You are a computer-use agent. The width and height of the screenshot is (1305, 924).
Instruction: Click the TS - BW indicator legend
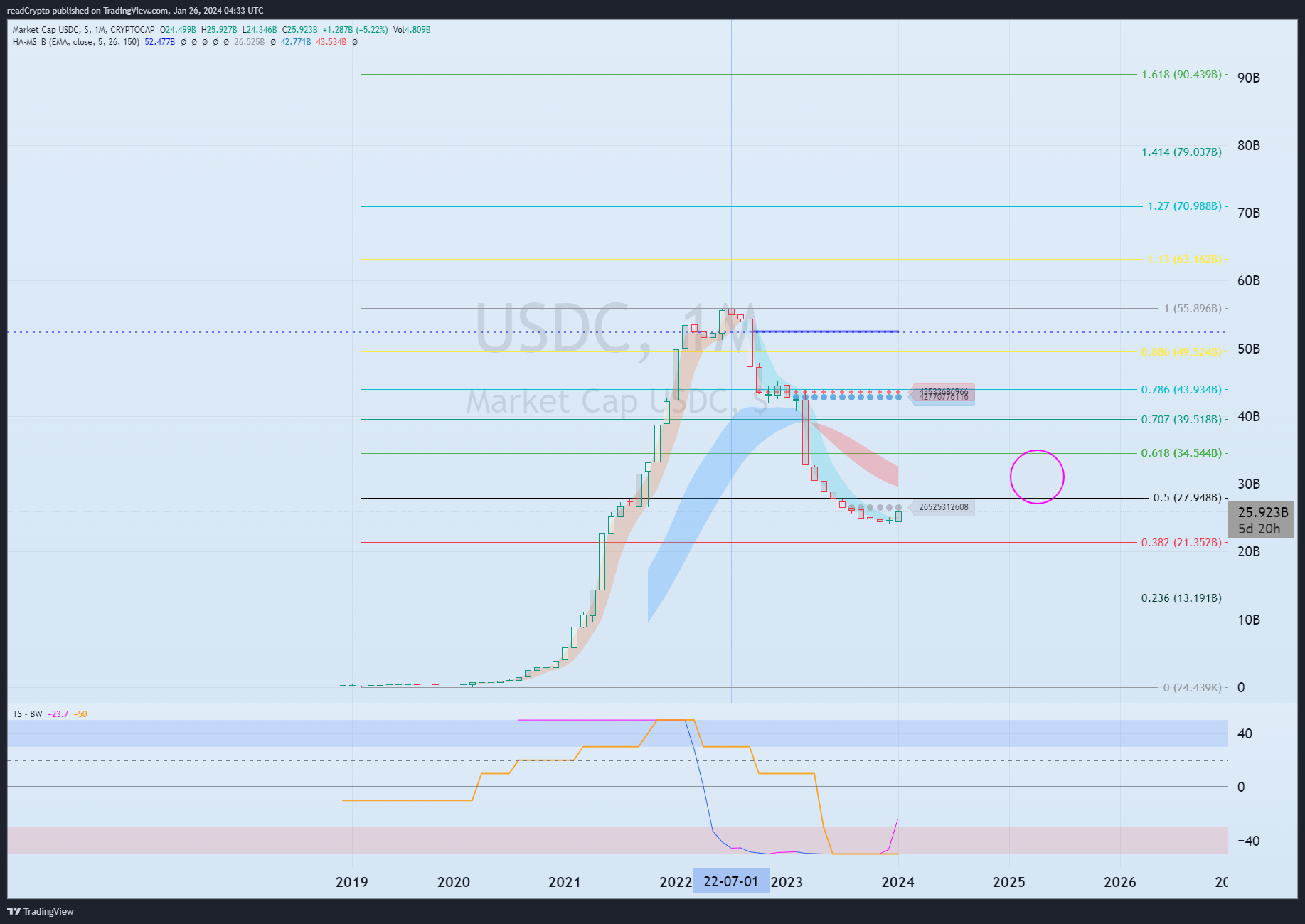coord(28,714)
